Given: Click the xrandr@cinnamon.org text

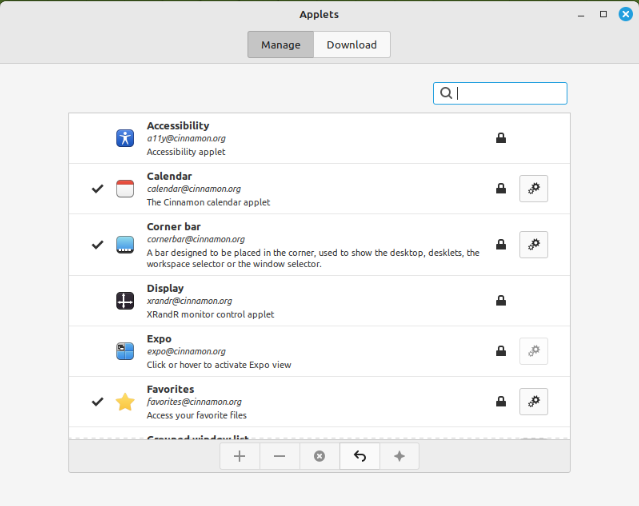Looking at the screenshot, I should click(x=189, y=301).
